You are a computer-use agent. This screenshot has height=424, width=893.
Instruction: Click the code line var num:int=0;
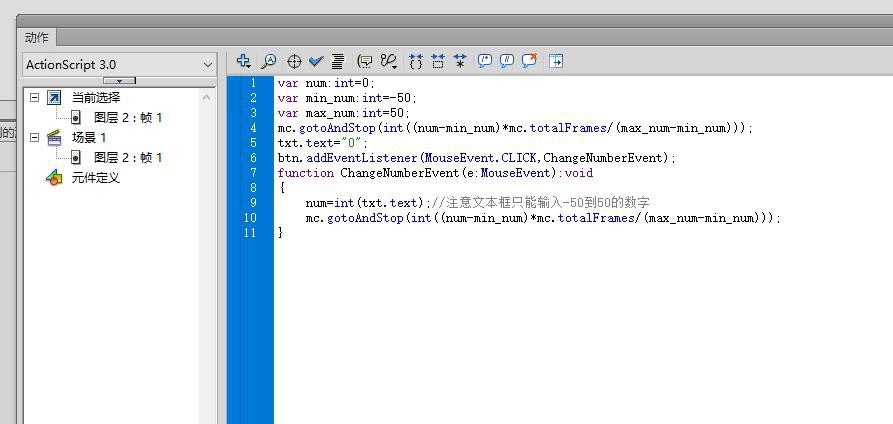pos(326,83)
